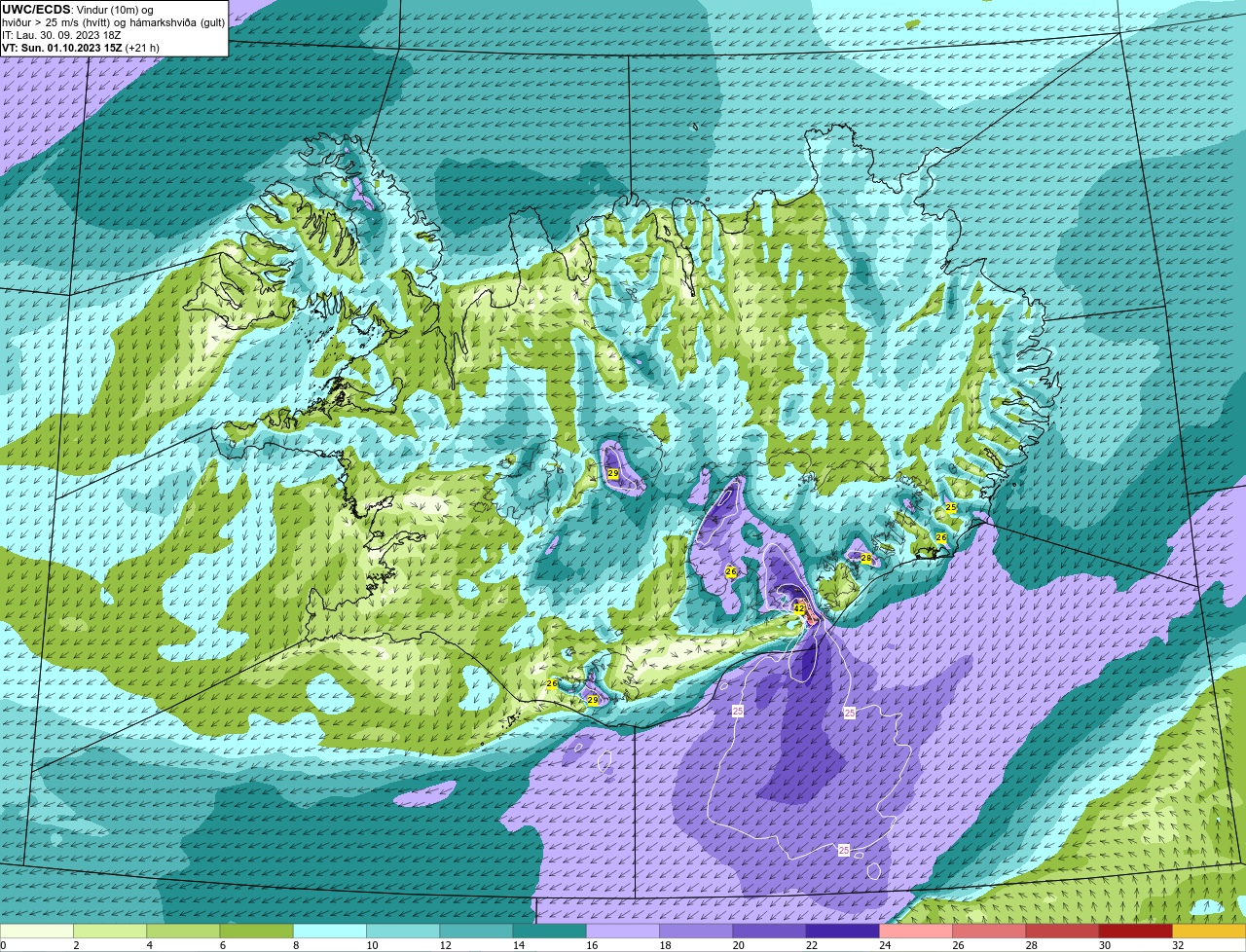Screen dimensions: 1246x952
Task: Select the legend scale number 28
Action: (x=1030, y=945)
